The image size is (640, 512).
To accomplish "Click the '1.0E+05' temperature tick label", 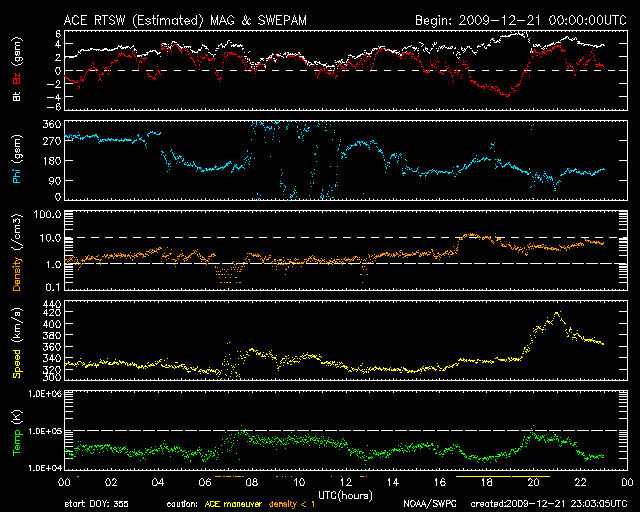I will tap(45, 431).
